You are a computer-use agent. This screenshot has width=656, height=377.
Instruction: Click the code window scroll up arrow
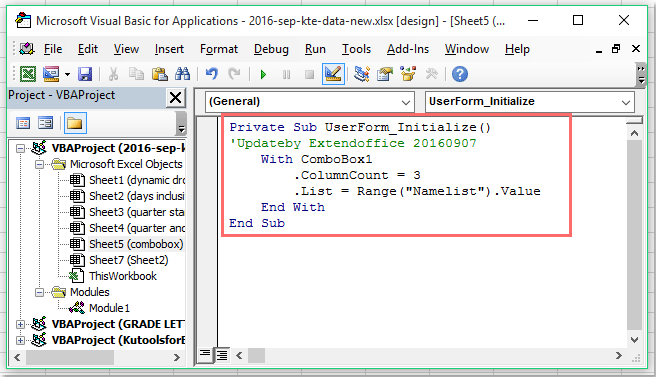pyautogui.click(x=634, y=133)
